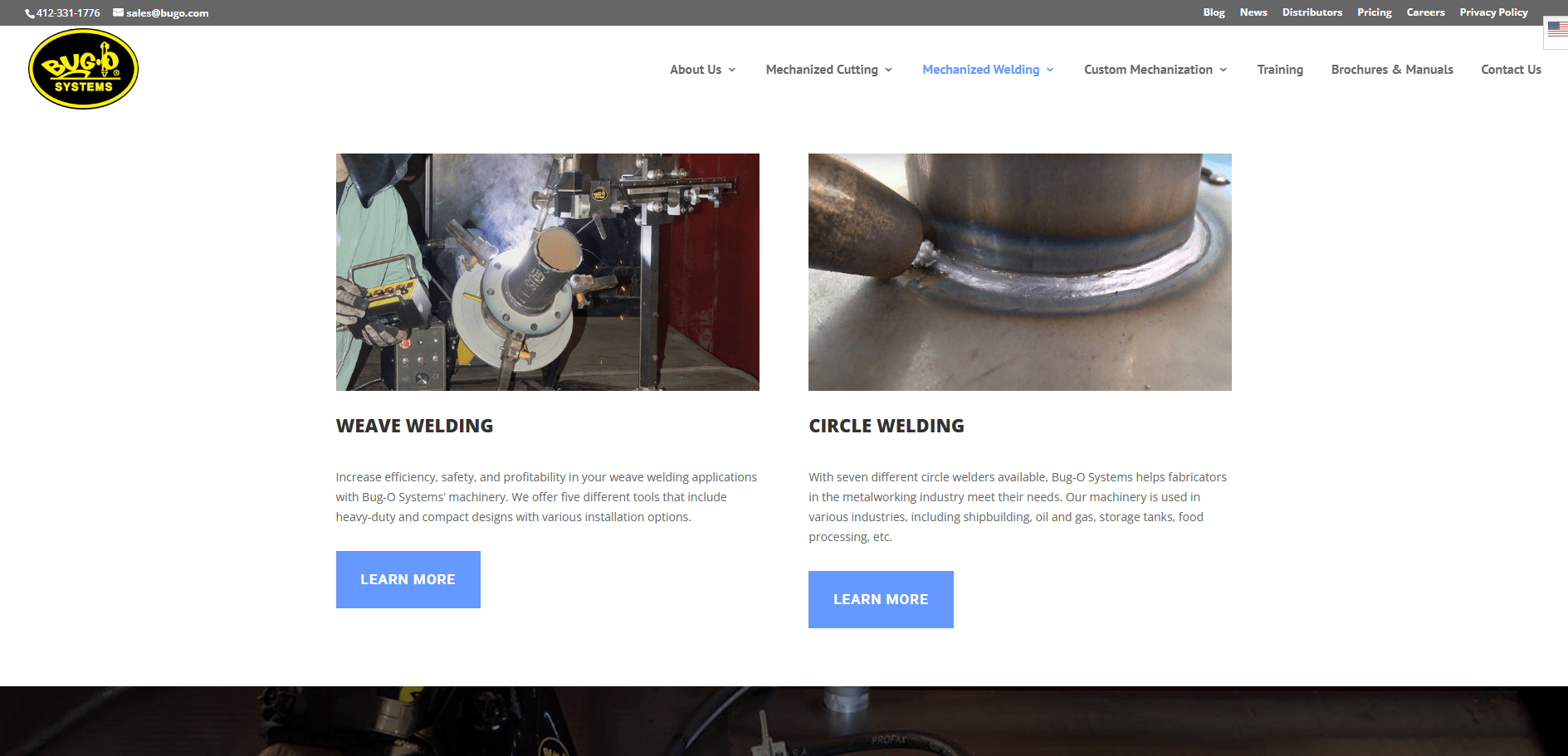This screenshot has width=1568, height=756.
Task: Click the circle welding bead photo
Action: tap(1019, 272)
